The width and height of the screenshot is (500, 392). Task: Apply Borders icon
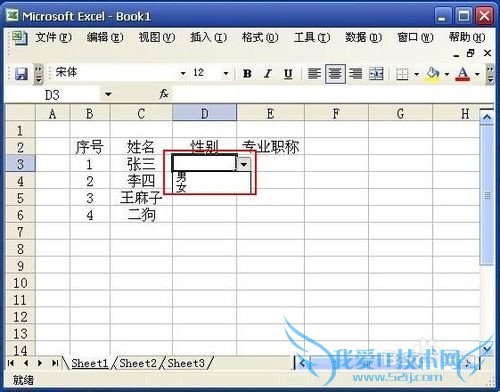pyautogui.click(x=402, y=74)
